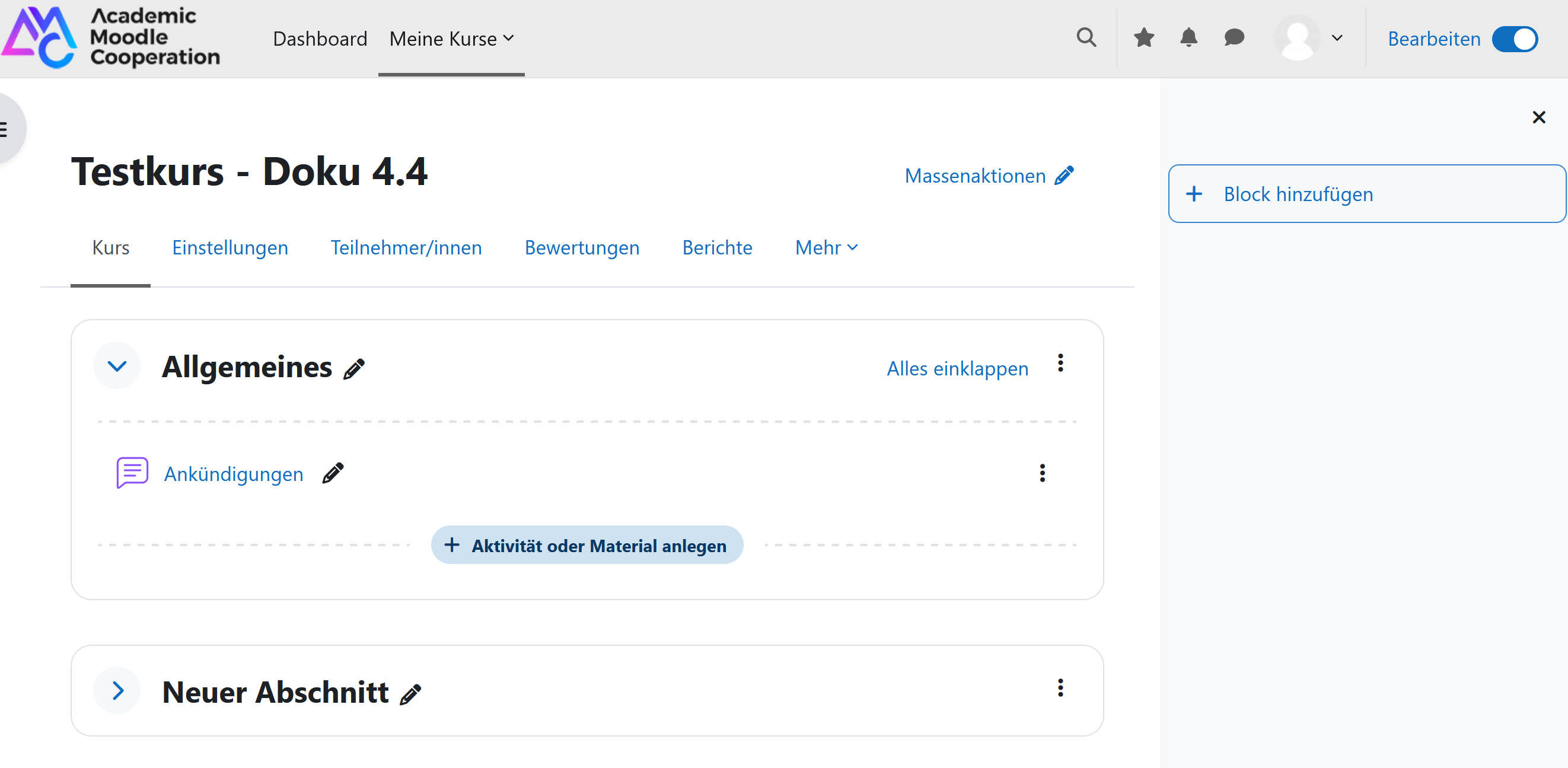Open the course index drawer icon

[x=6, y=129]
